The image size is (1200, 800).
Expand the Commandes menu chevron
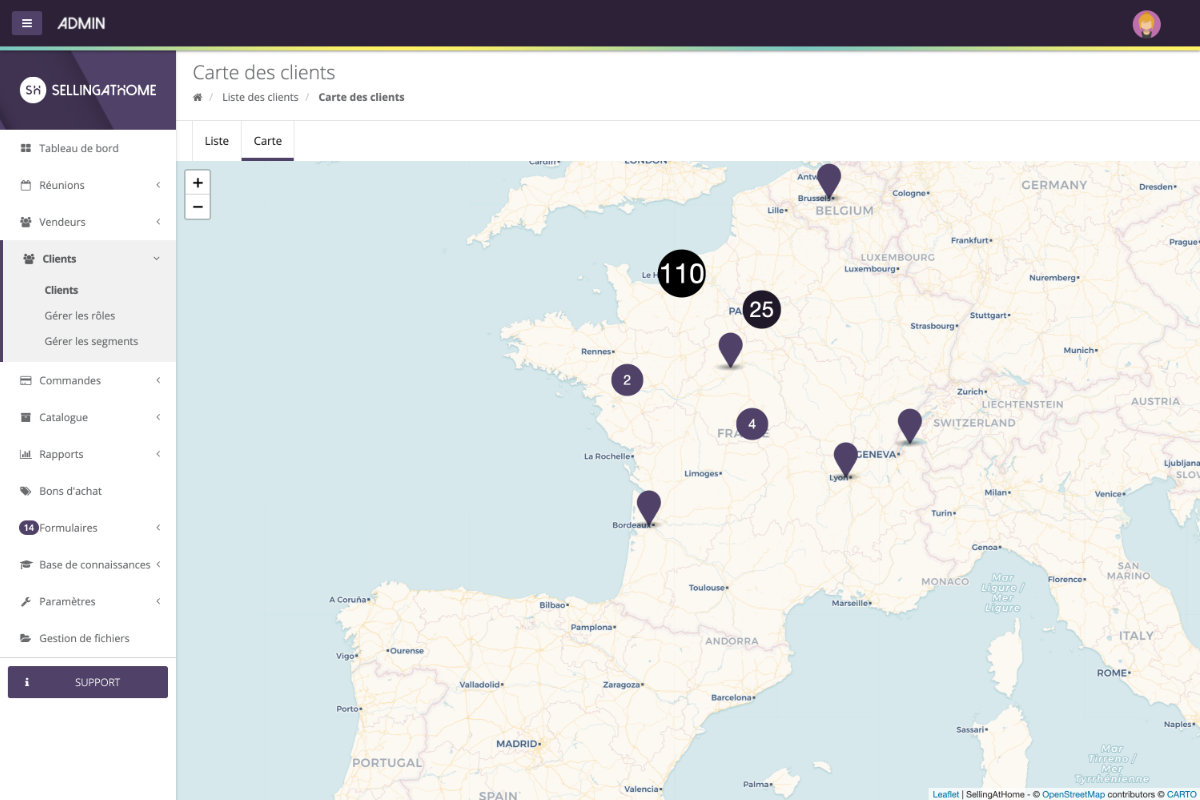158,380
